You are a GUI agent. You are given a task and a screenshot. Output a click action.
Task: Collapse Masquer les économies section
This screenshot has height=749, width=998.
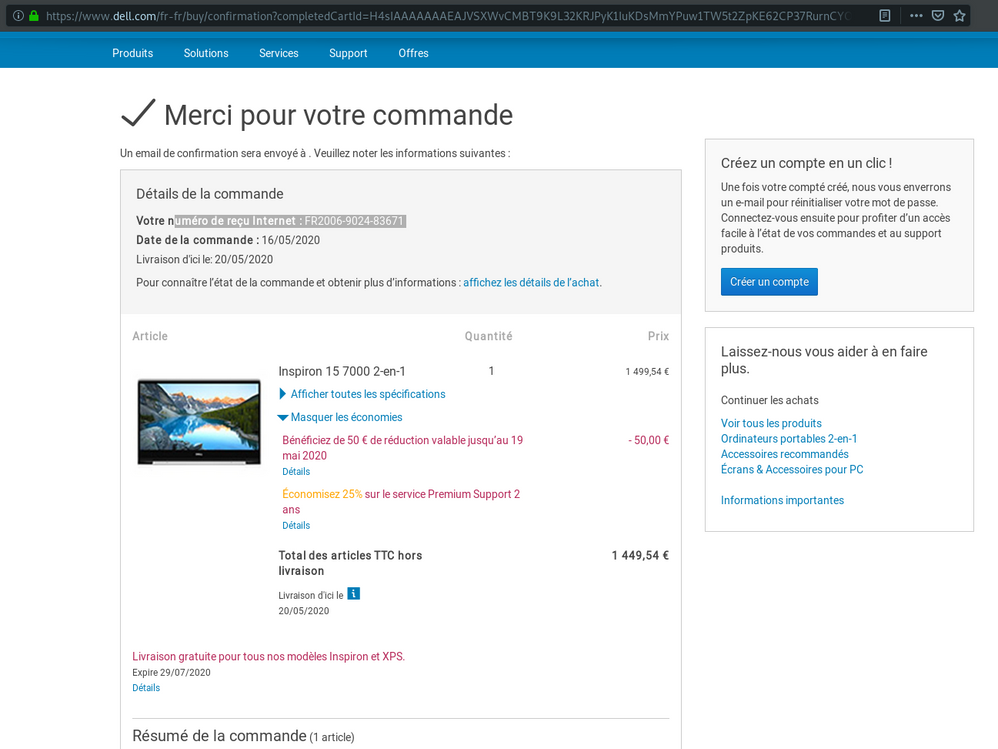click(x=341, y=417)
